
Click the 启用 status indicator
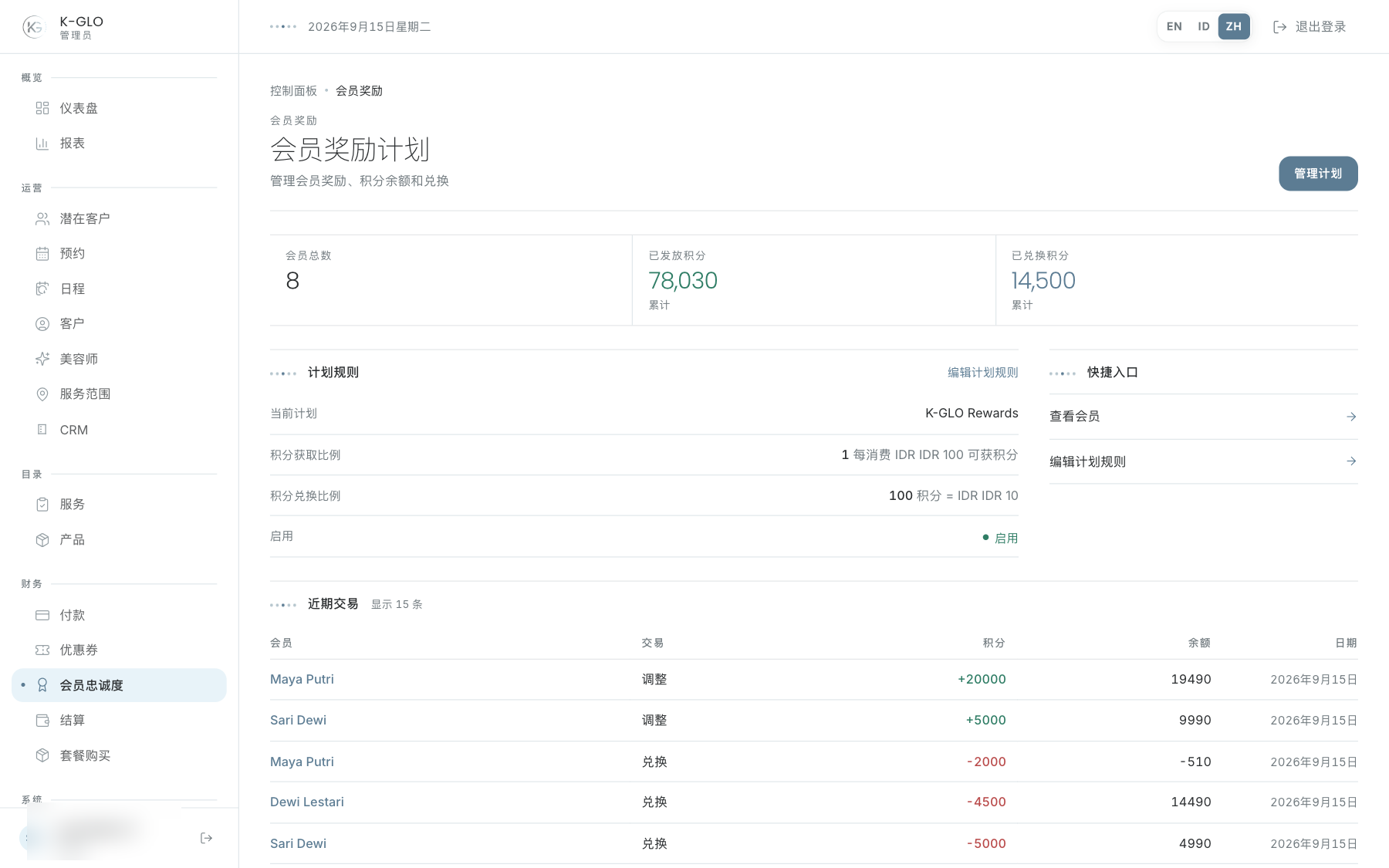click(x=1000, y=539)
